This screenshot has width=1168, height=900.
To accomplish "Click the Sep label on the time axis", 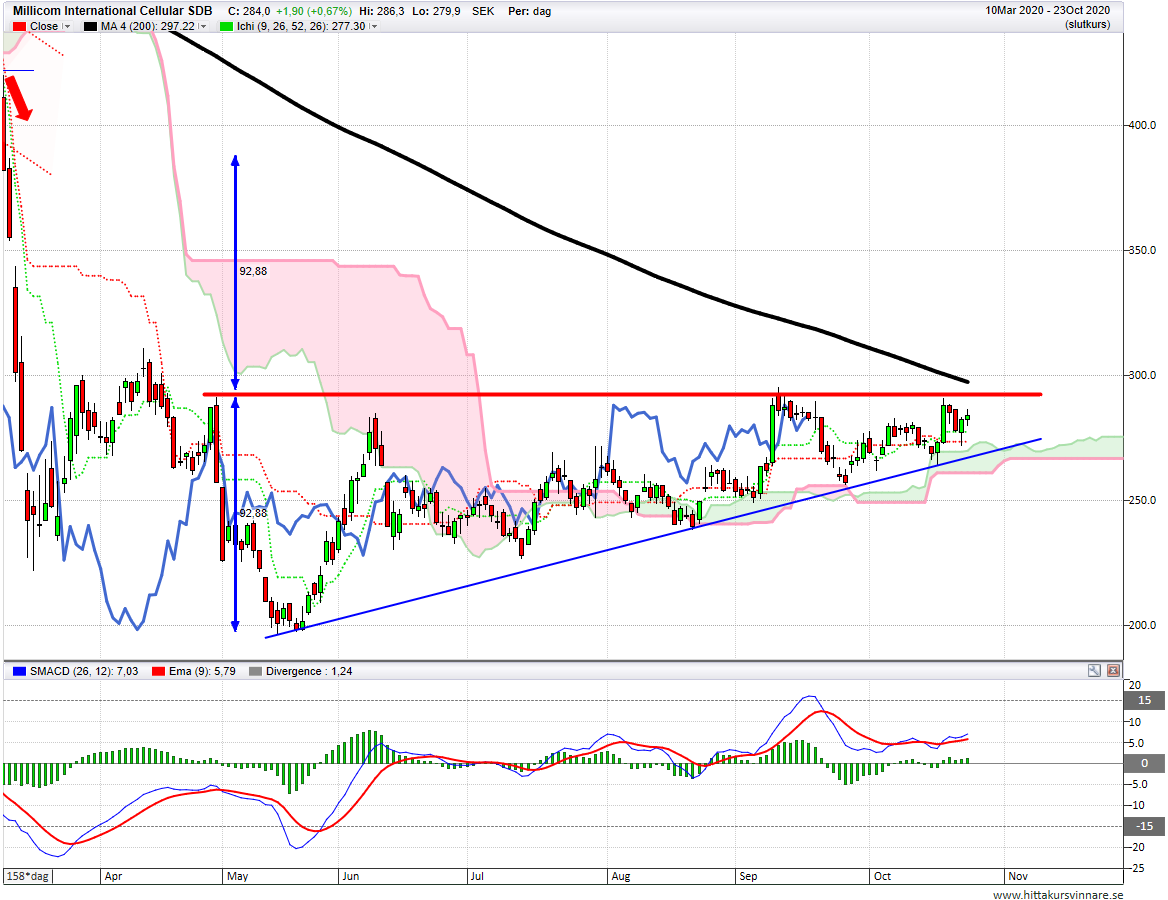I will 748,876.
